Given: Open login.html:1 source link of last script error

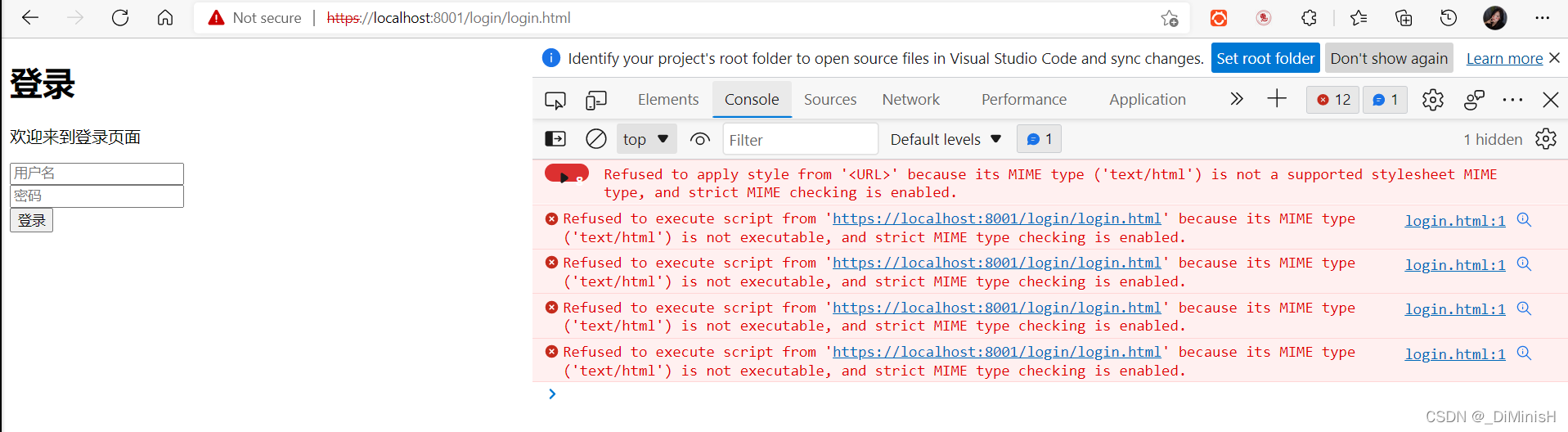Looking at the screenshot, I should point(1455,354).
